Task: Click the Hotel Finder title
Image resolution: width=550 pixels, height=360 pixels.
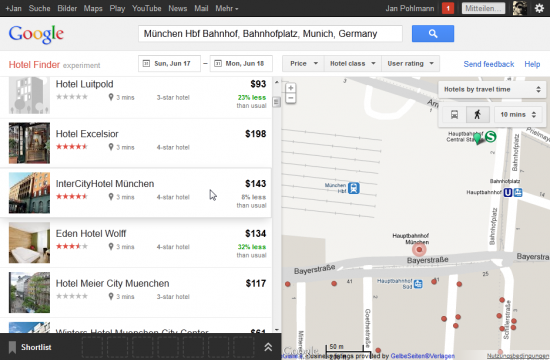Action: click(34, 65)
